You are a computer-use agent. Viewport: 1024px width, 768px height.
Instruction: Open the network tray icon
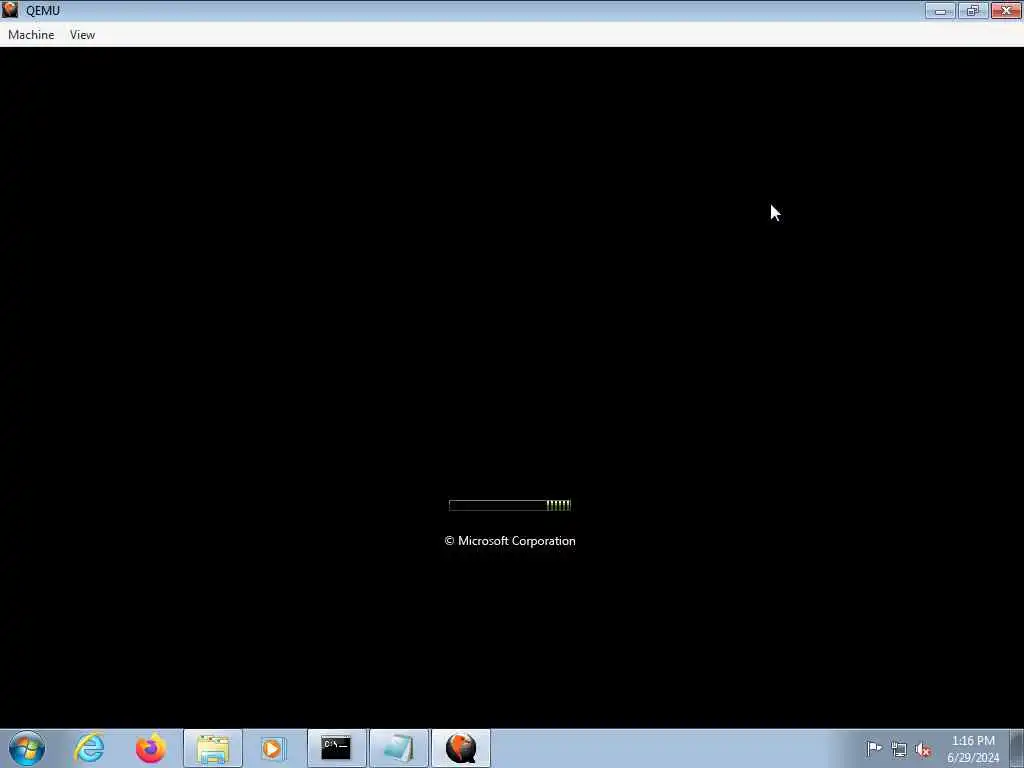899,749
